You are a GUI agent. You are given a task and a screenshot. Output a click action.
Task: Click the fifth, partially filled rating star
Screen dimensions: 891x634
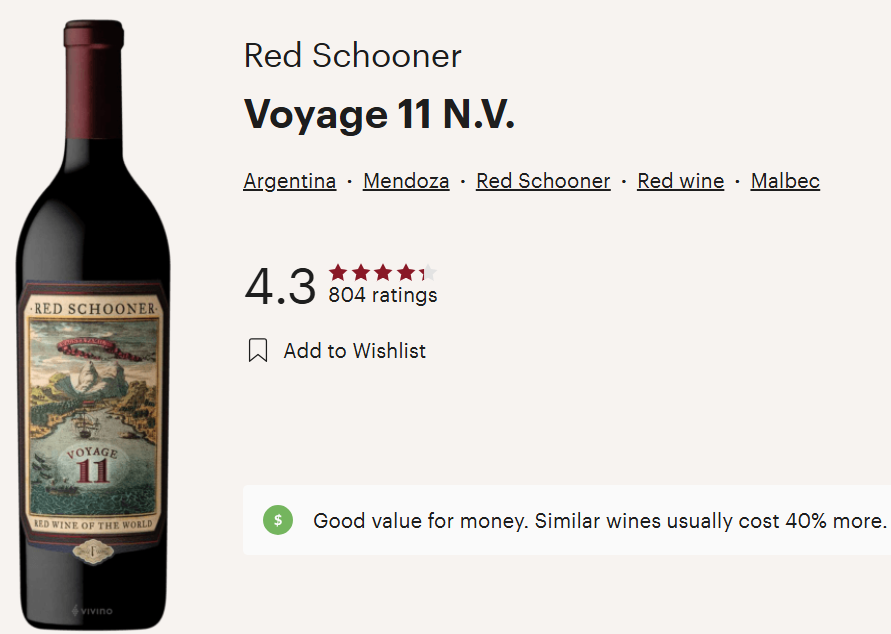click(x=428, y=273)
